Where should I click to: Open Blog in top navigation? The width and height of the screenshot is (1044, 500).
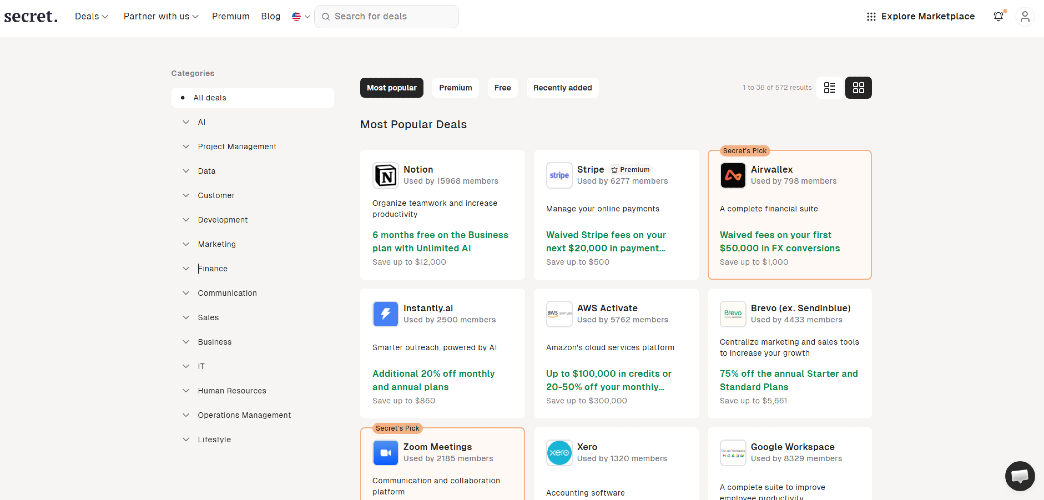click(271, 17)
